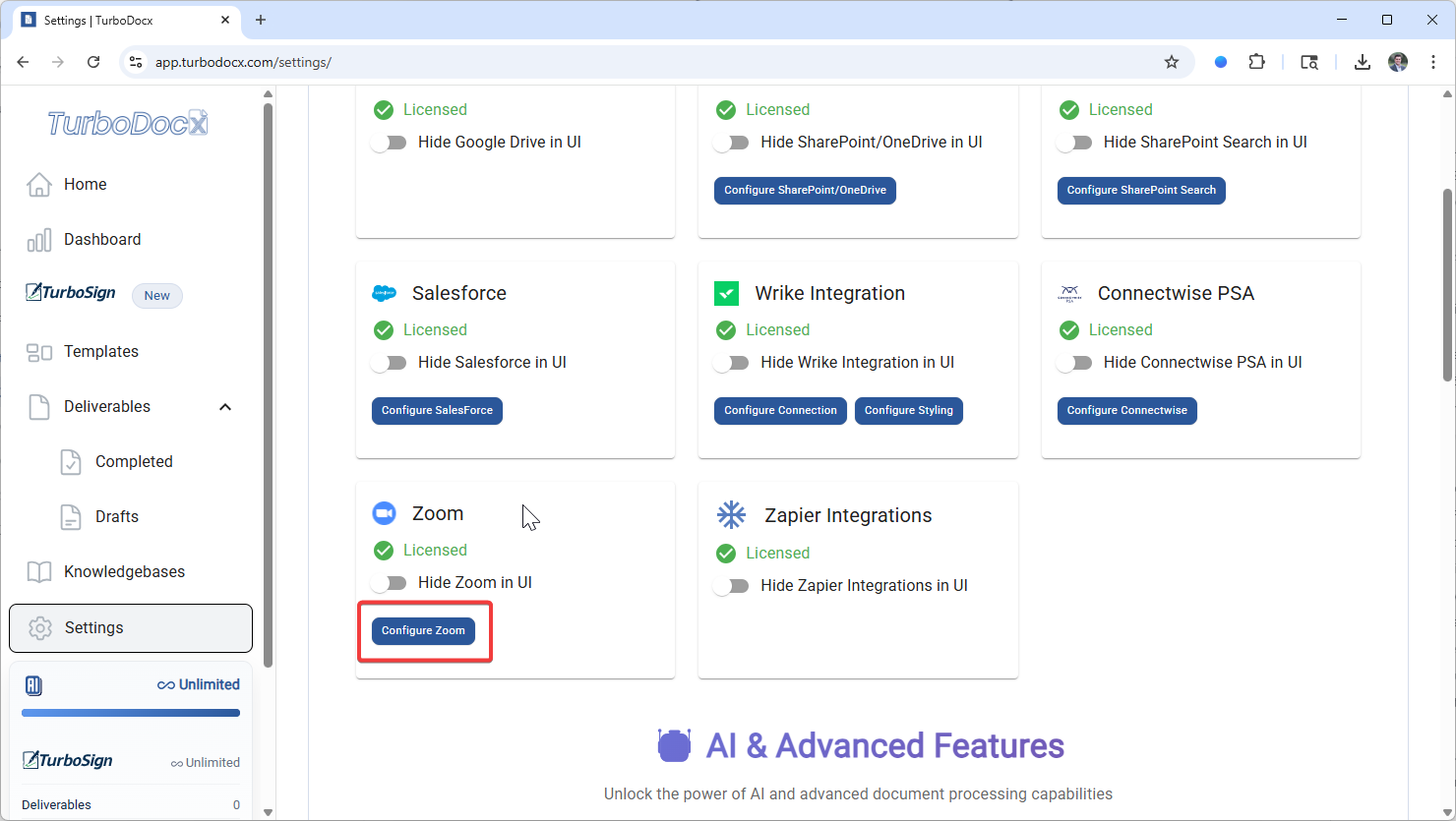
Task: Open the Templates menu item
Action: coord(131,352)
